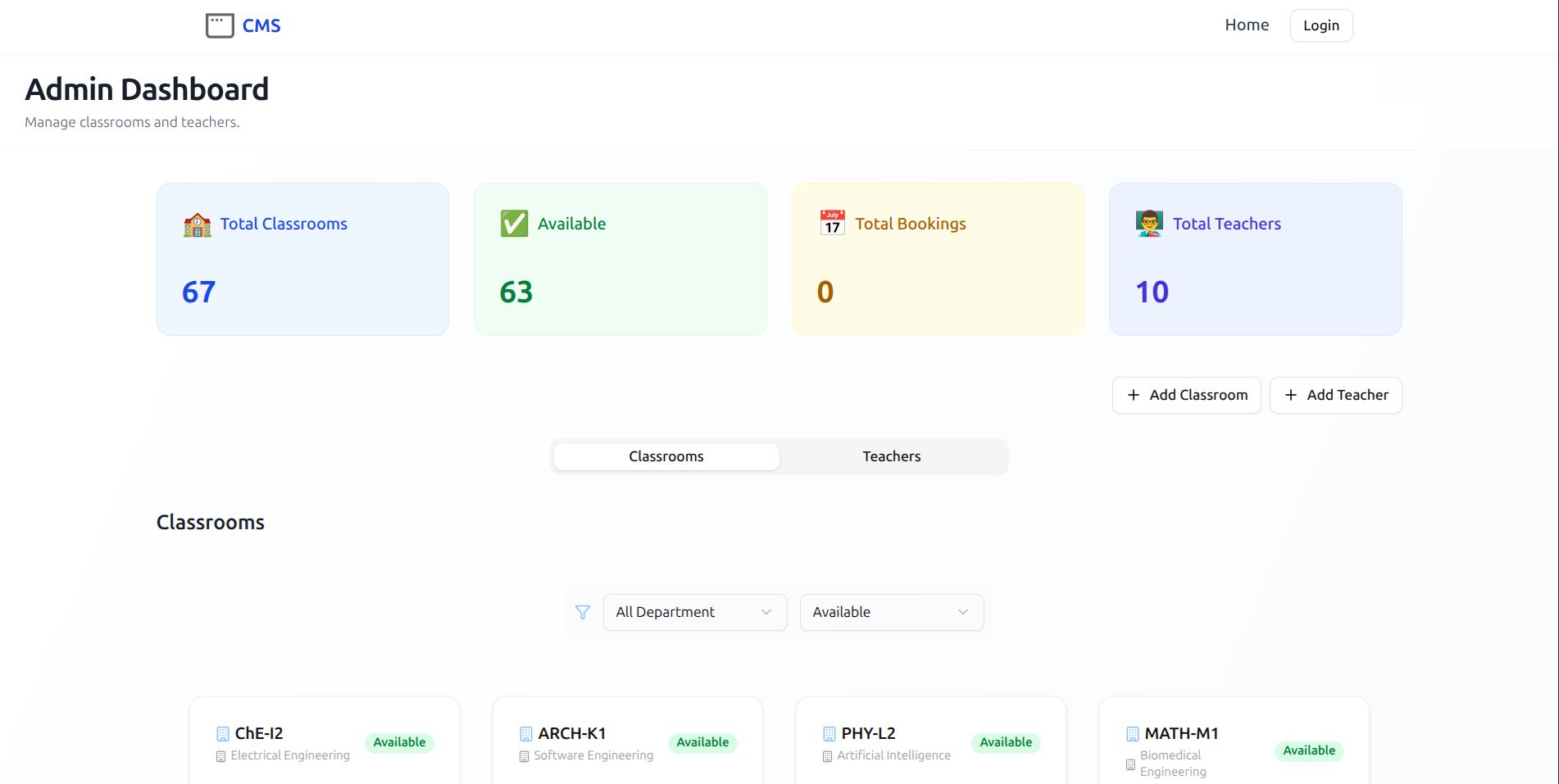The width and height of the screenshot is (1559, 784).
Task: Switch to the Teachers tab
Action: pos(892,456)
